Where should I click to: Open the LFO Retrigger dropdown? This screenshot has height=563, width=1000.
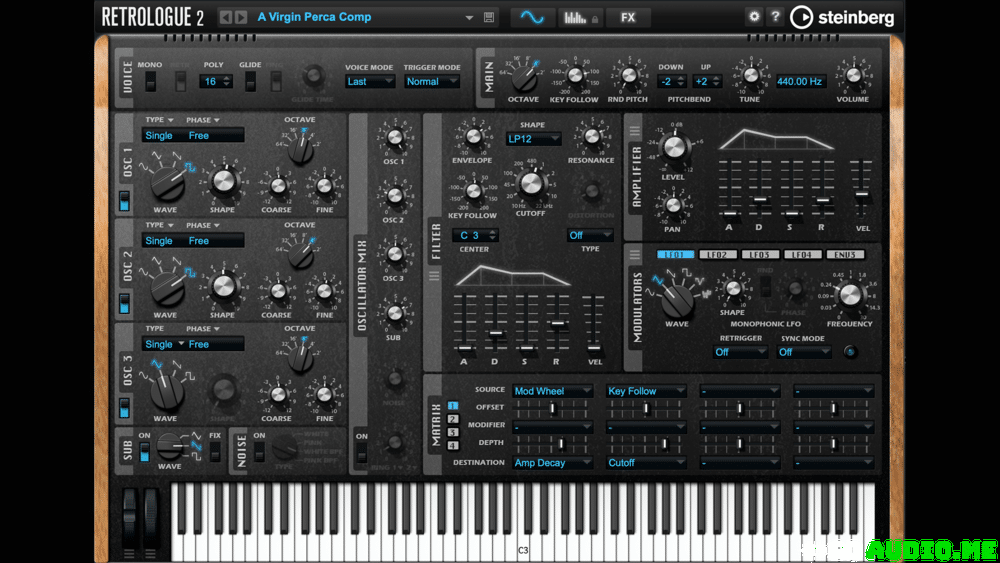tap(740, 352)
